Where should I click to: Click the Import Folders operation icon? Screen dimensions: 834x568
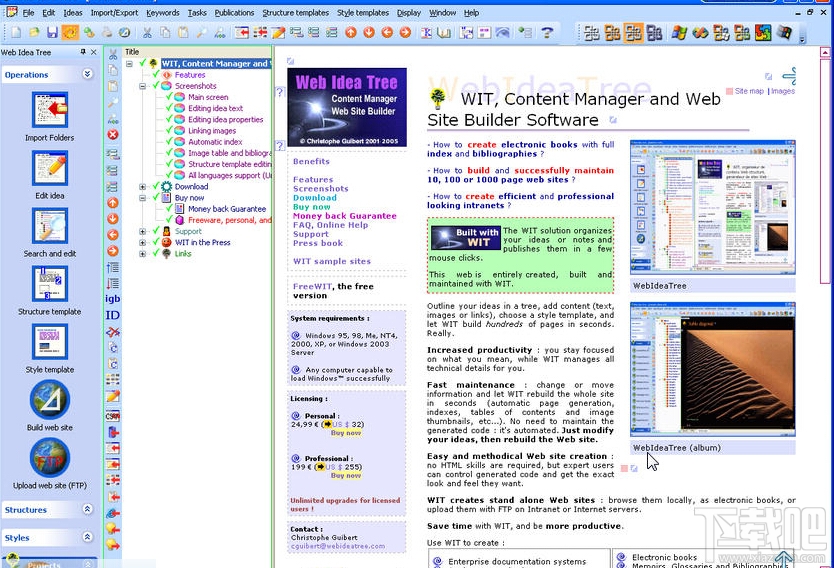point(49,110)
